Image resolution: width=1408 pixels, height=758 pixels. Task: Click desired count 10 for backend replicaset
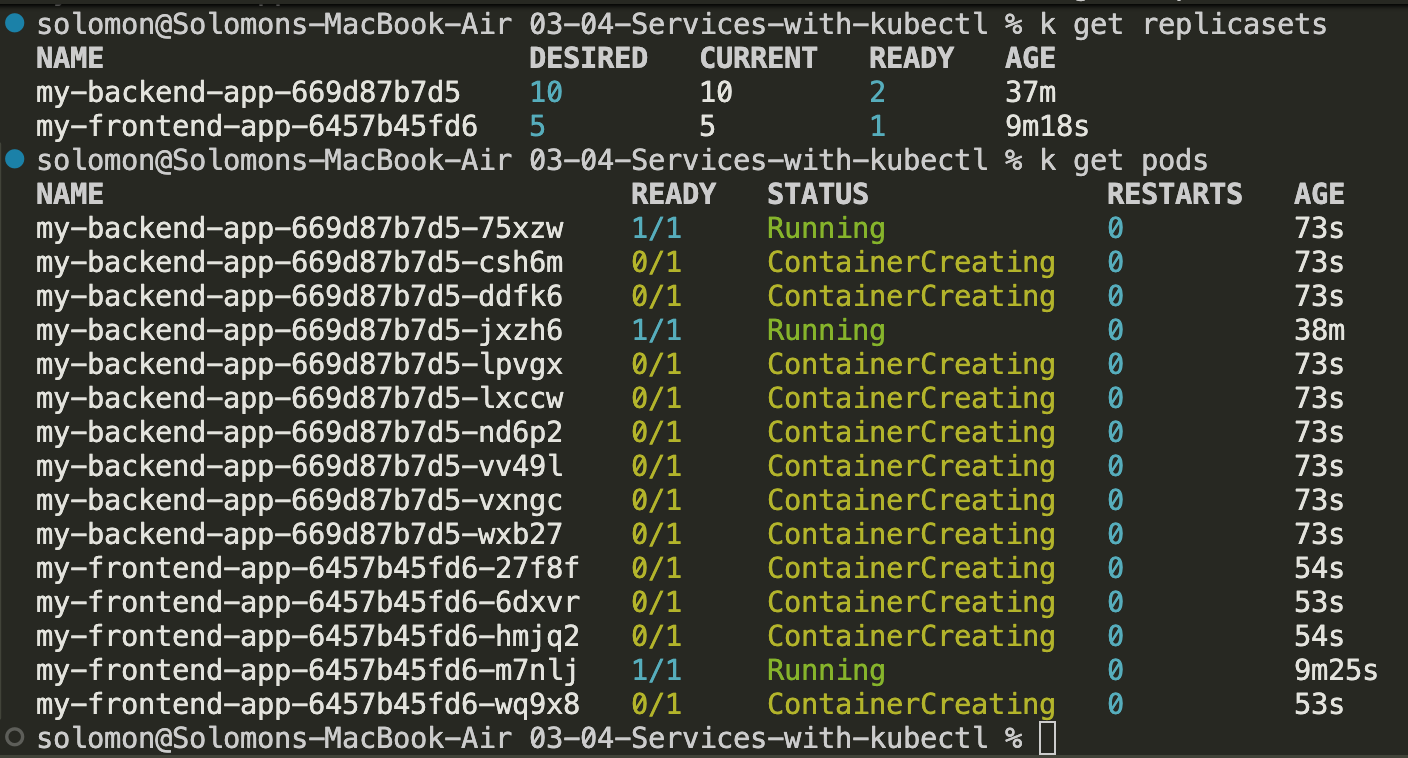click(x=546, y=93)
